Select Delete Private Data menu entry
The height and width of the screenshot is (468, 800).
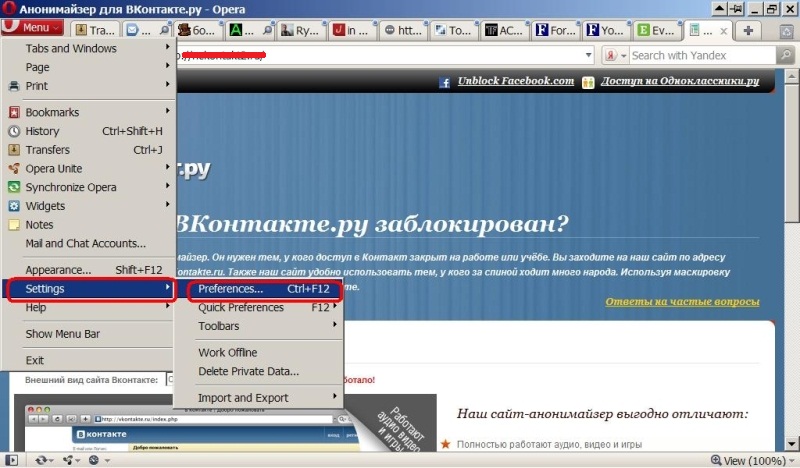tap(248, 371)
